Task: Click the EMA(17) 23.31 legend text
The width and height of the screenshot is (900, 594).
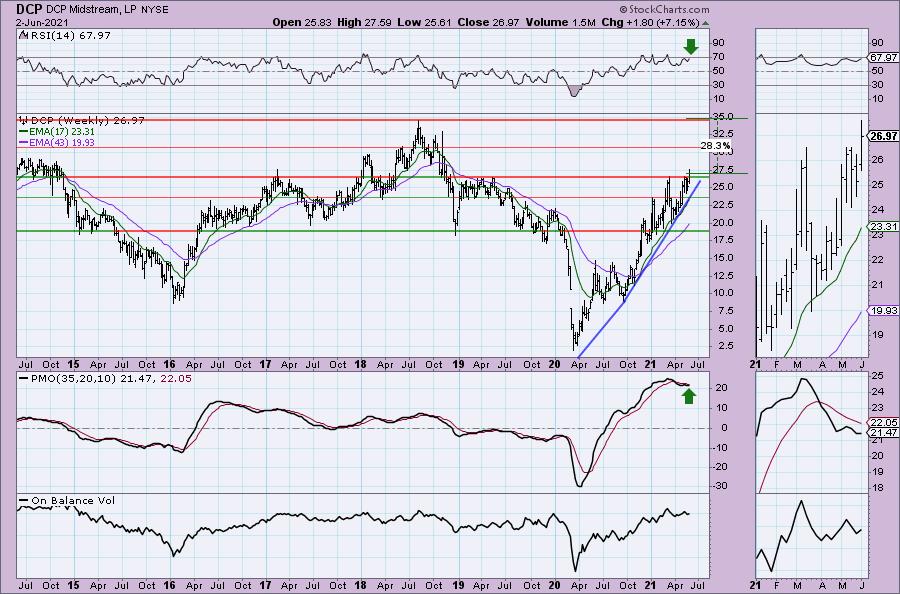Action: pyautogui.click(x=61, y=131)
